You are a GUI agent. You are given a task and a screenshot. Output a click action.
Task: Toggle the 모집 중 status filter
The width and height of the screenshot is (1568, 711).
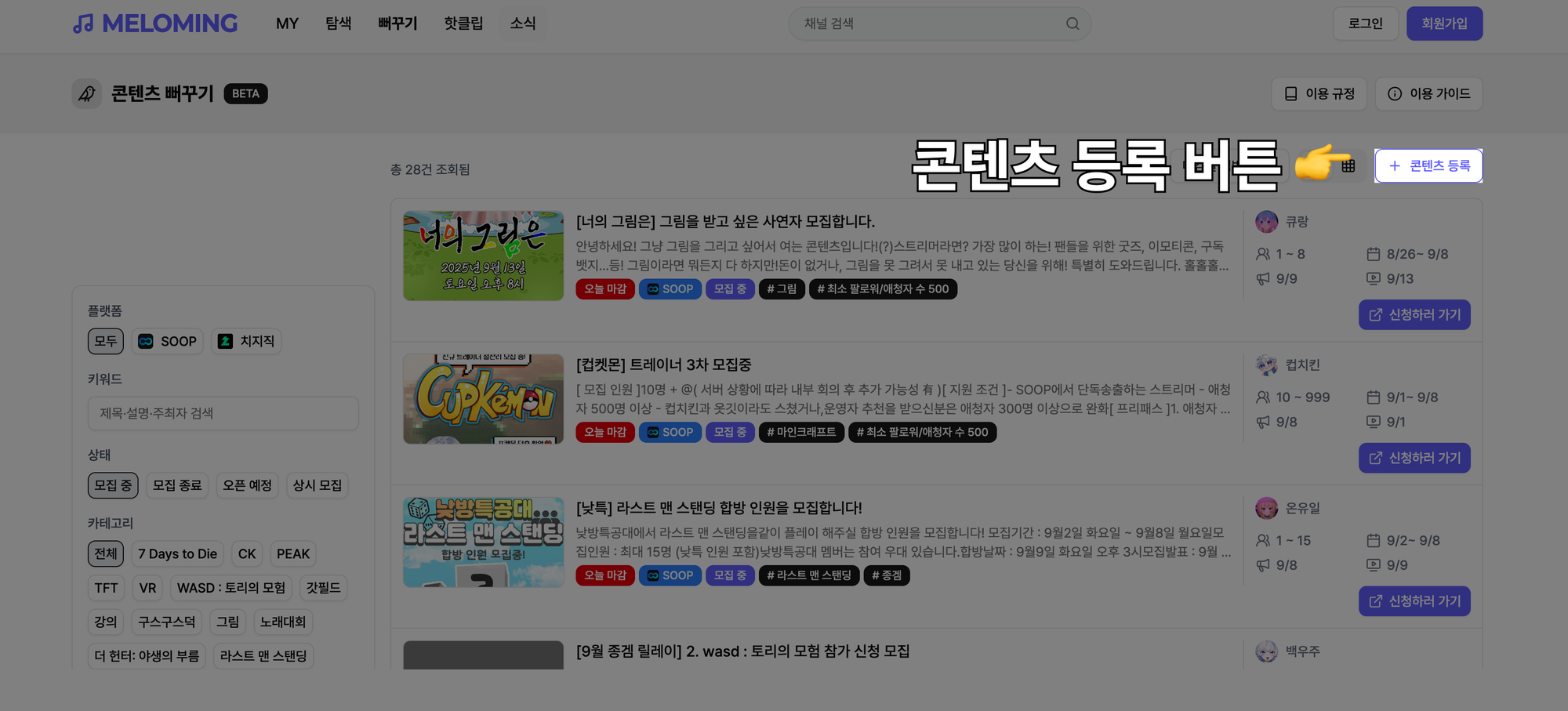point(113,485)
